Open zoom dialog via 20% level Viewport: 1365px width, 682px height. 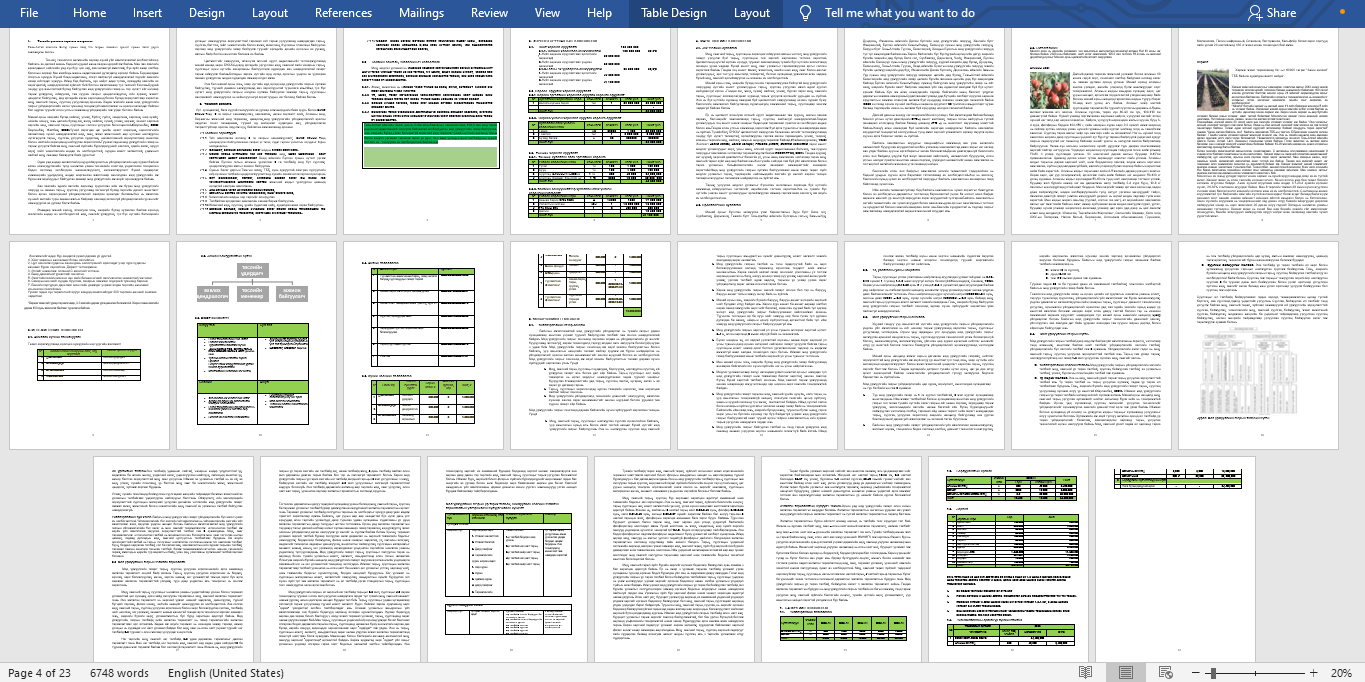(x=1340, y=673)
